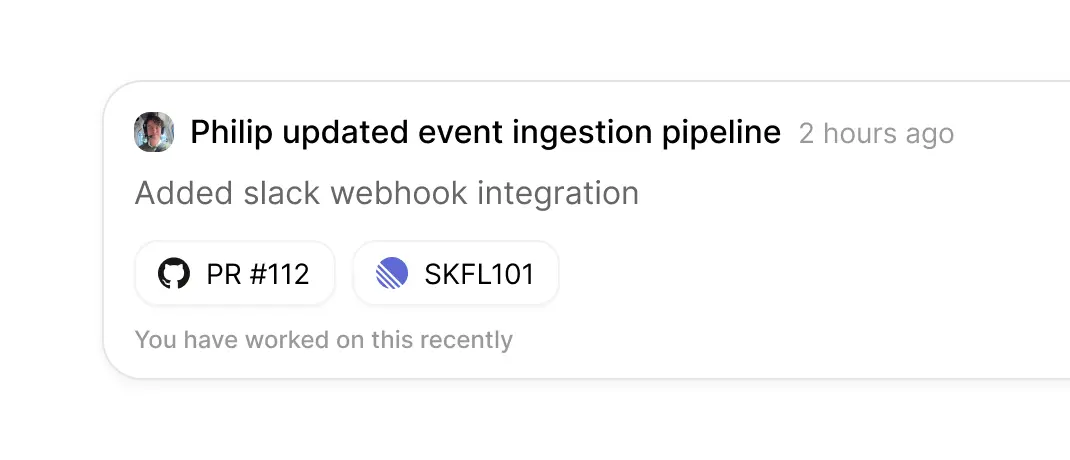
Task: Open the PR #112 chip
Action: pos(235,273)
